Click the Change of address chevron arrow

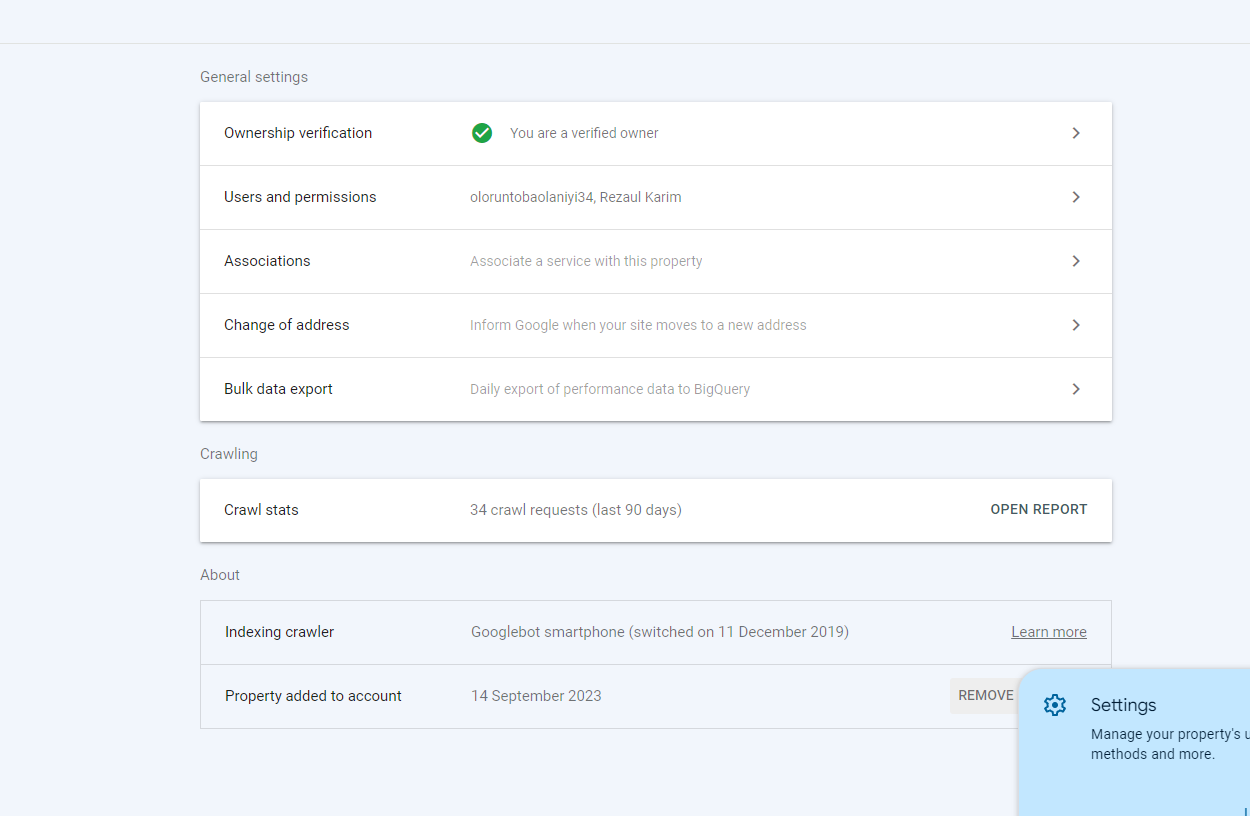tap(1076, 325)
